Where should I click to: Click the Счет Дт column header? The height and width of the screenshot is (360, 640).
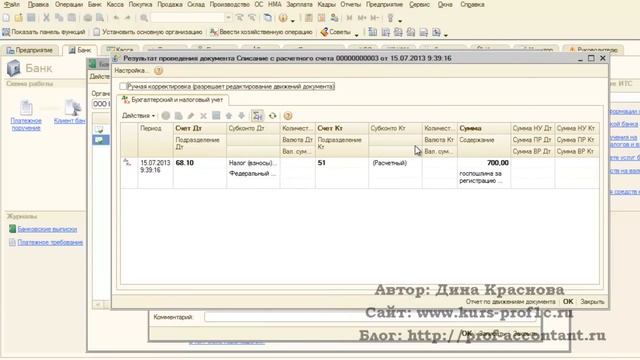click(200, 128)
